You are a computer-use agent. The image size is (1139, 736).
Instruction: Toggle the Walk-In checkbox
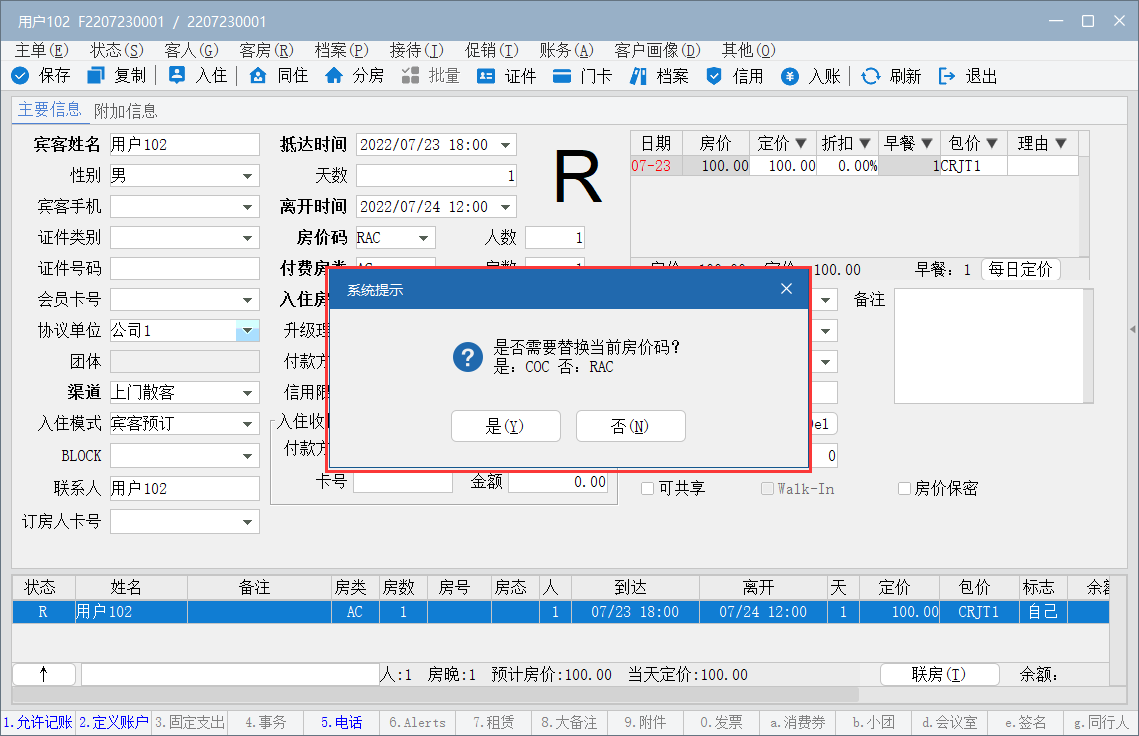767,488
